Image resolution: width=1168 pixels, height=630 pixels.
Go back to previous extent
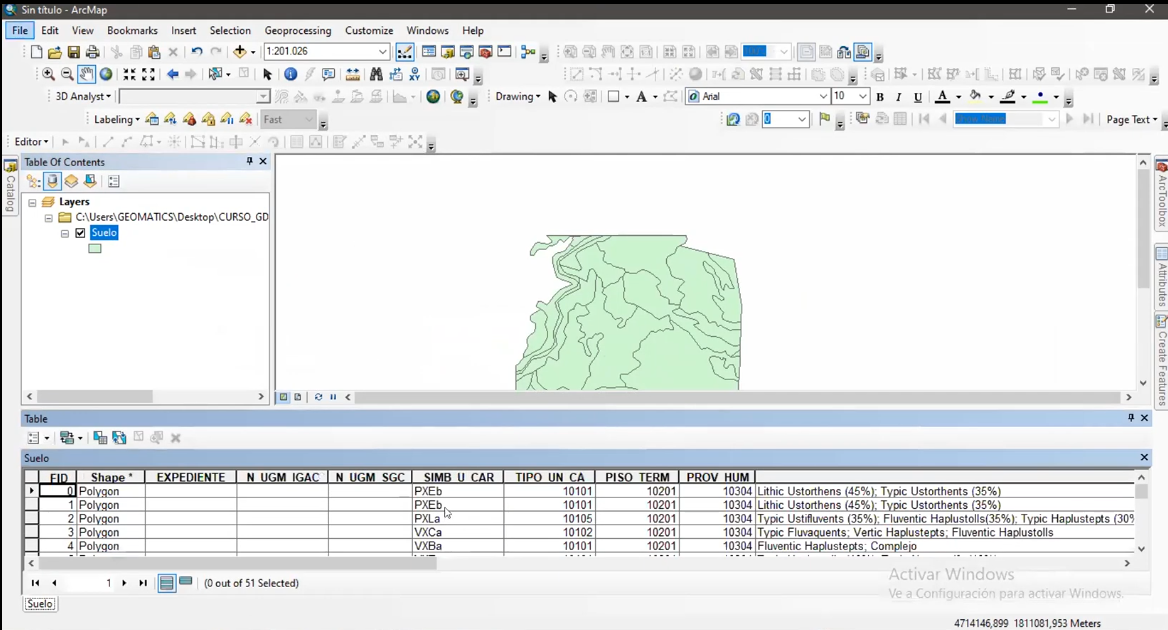(x=172, y=75)
